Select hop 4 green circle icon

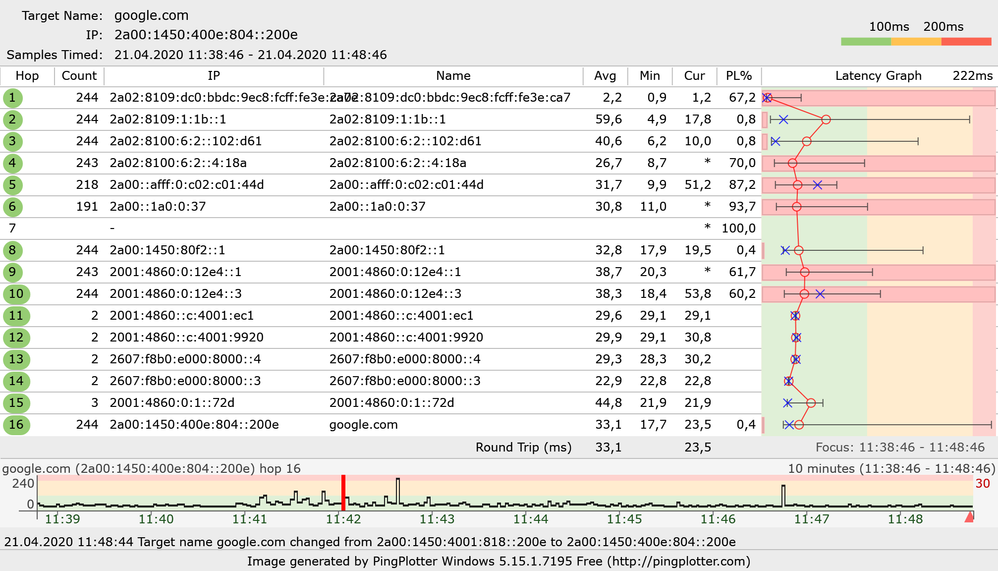pos(12,163)
